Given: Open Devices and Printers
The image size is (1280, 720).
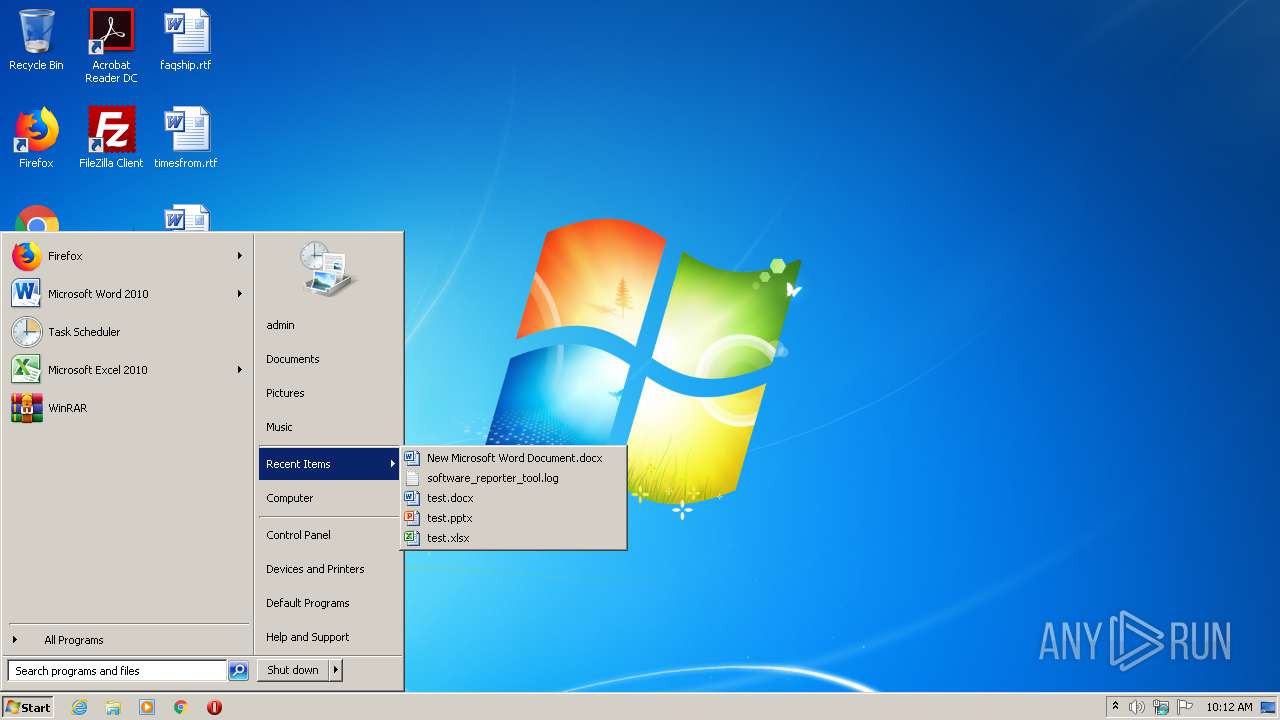Looking at the screenshot, I should [x=329, y=569].
